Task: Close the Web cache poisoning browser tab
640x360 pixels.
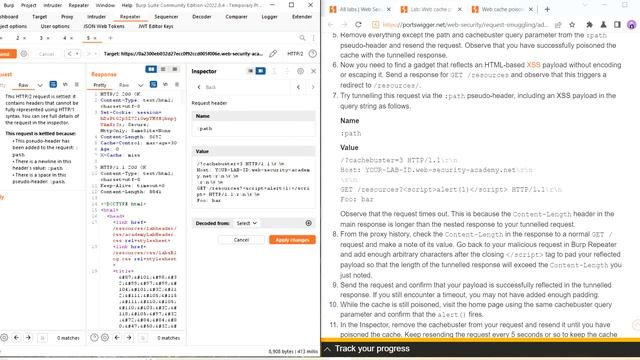Action: click(x=530, y=9)
